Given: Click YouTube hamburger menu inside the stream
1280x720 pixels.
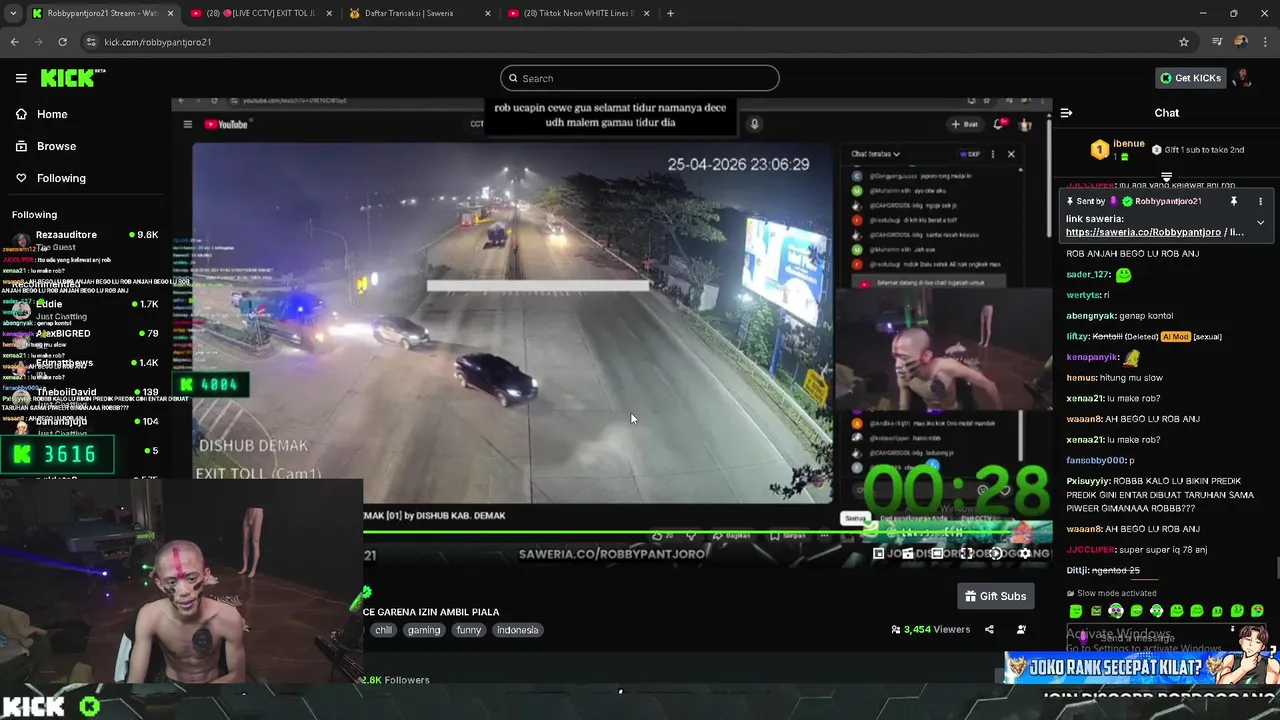Looking at the screenshot, I should click(x=187, y=124).
